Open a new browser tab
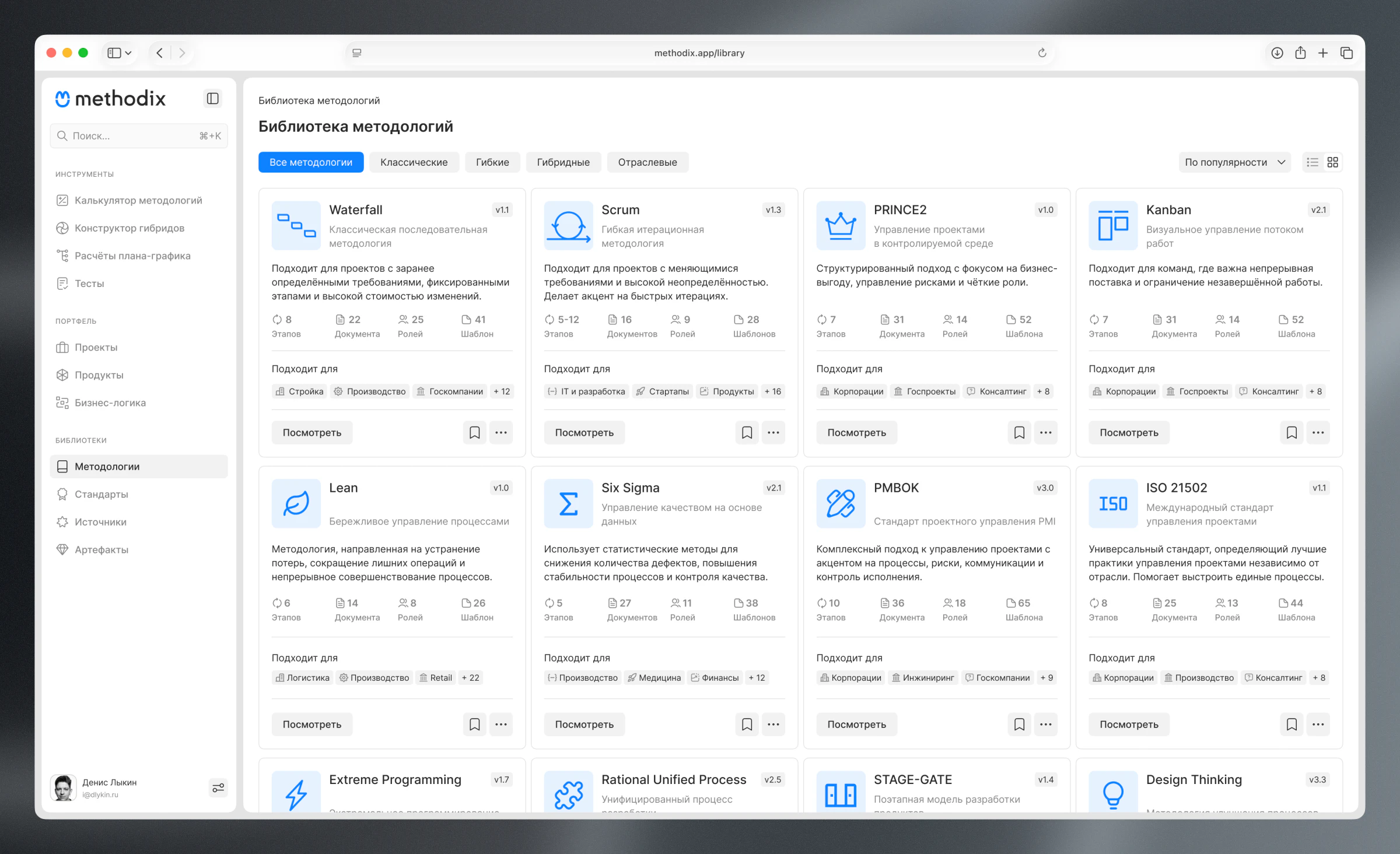 [1323, 53]
